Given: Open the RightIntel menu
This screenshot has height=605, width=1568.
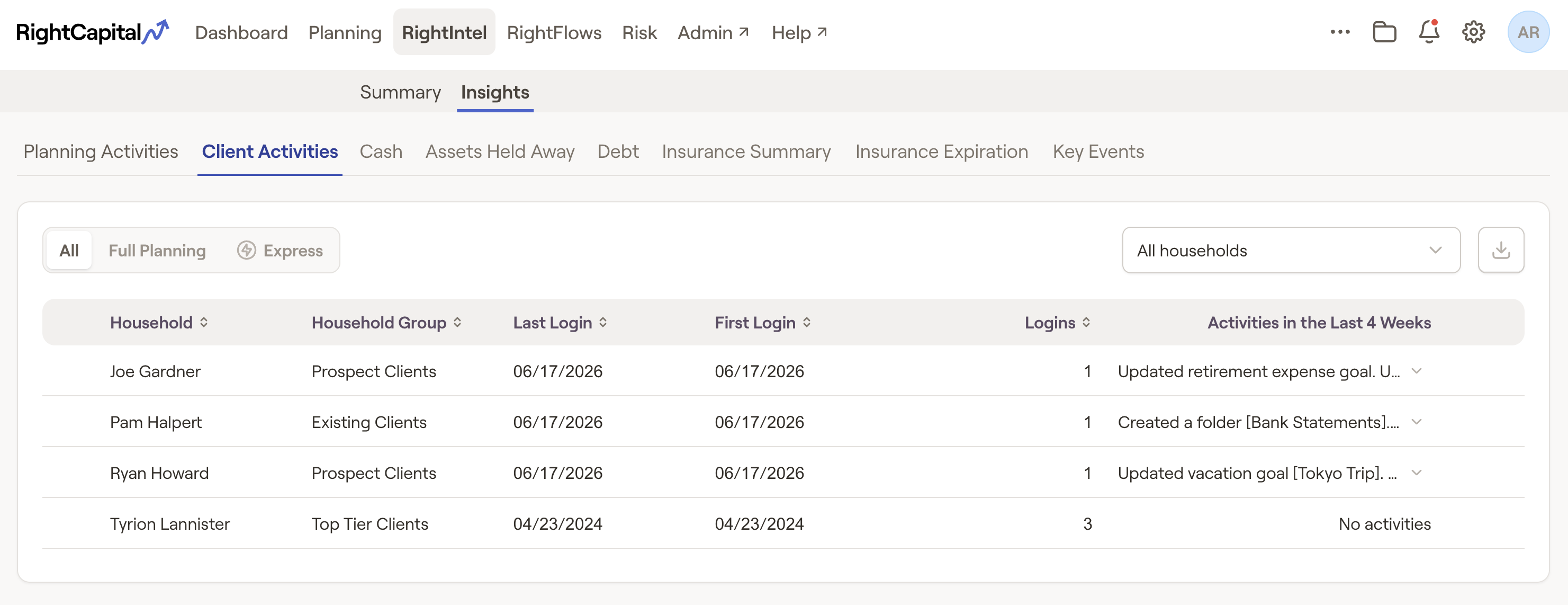Looking at the screenshot, I should [444, 32].
